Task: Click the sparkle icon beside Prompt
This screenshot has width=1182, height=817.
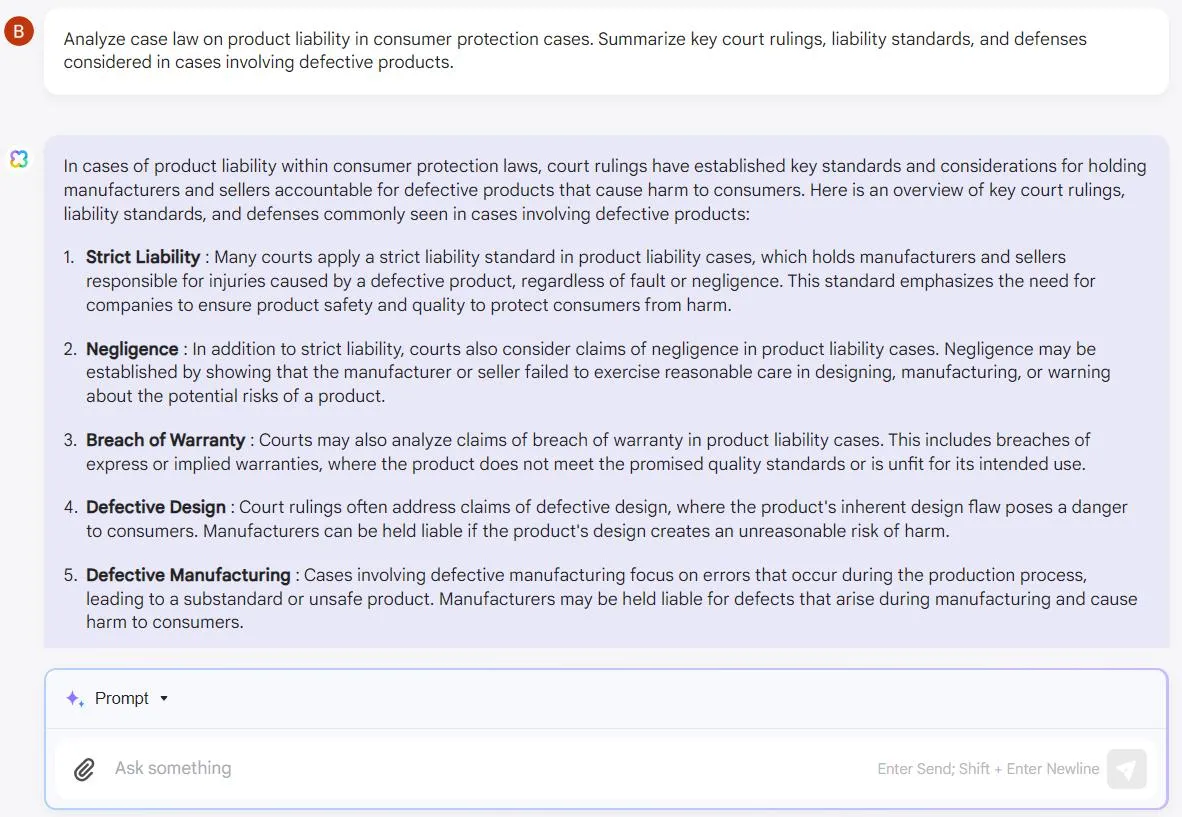Action: tap(75, 699)
